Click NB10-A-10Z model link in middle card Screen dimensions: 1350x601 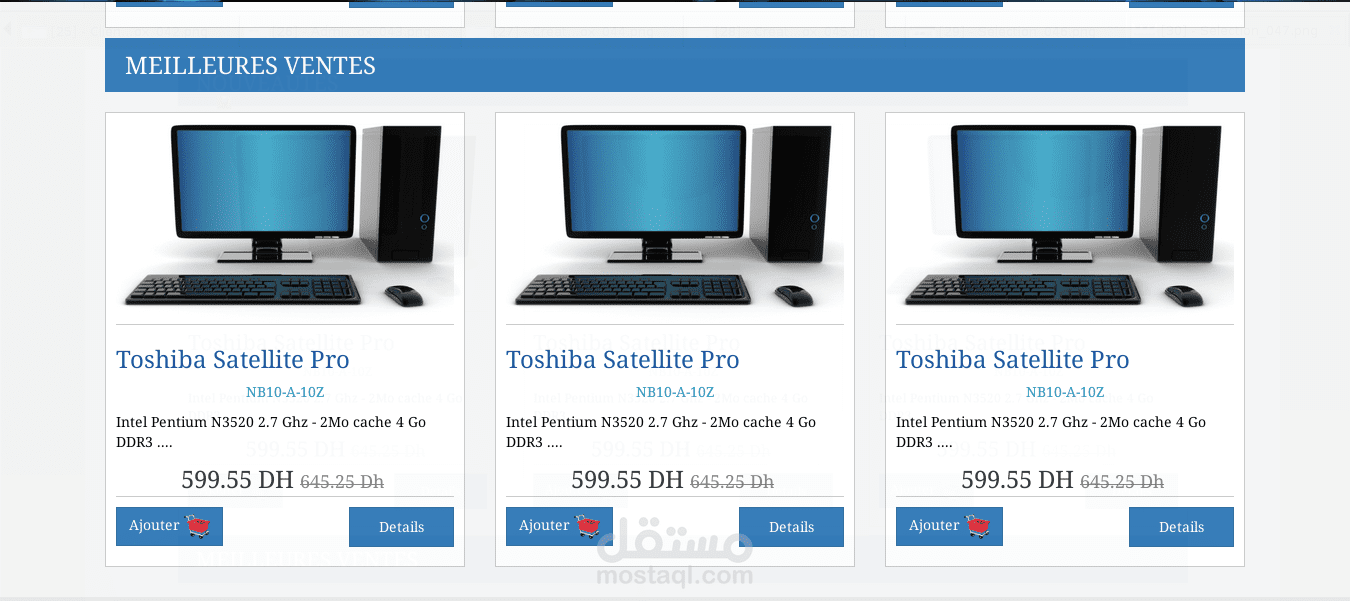pos(675,393)
